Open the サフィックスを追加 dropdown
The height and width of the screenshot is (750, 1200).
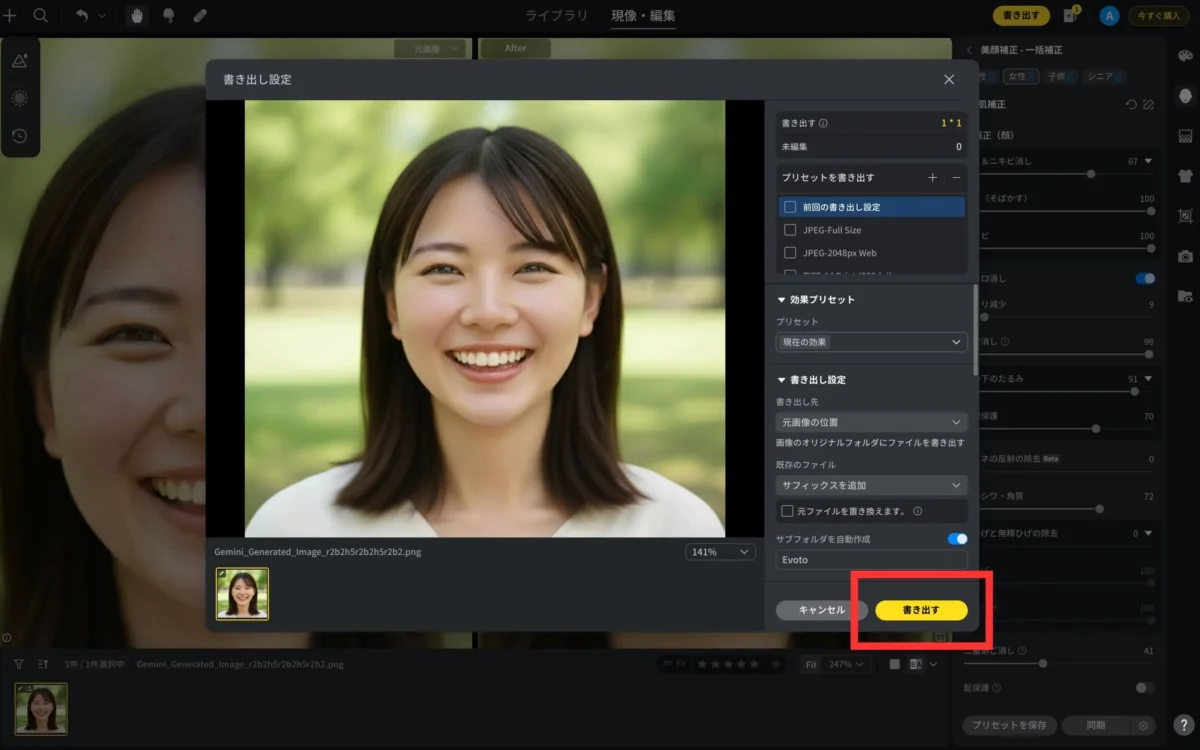872,485
